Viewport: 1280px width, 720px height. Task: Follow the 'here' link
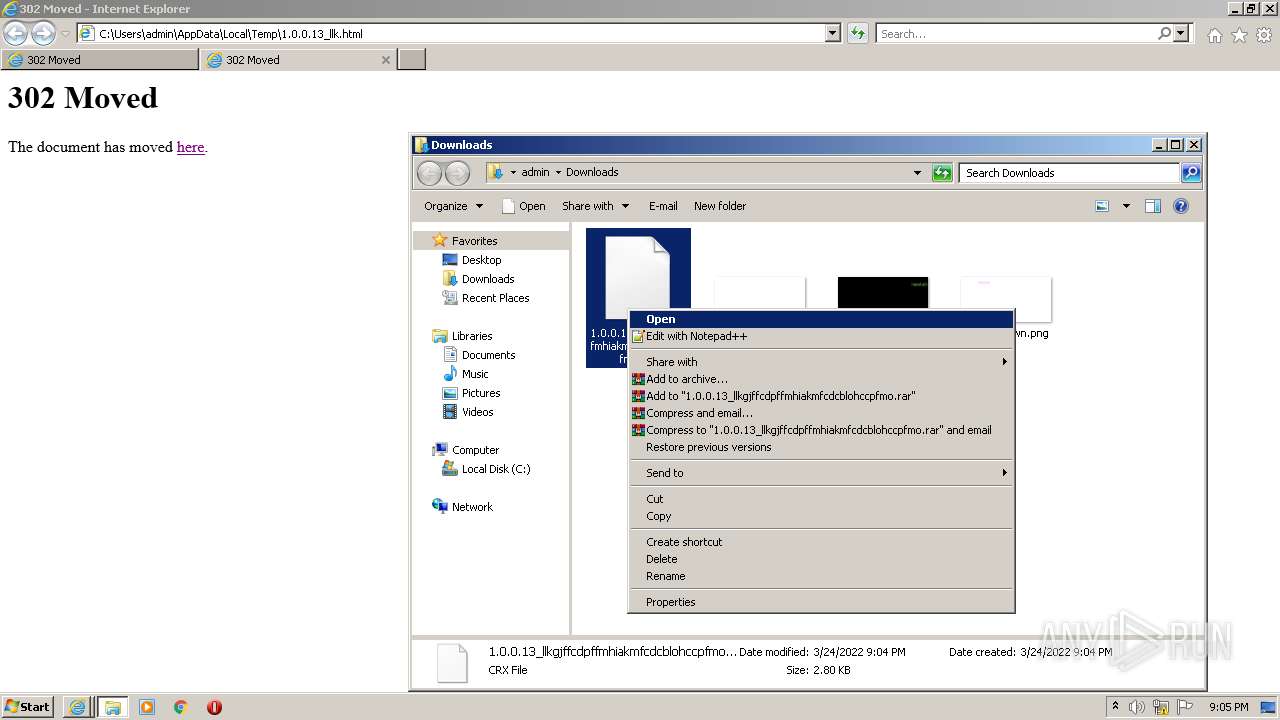point(190,147)
